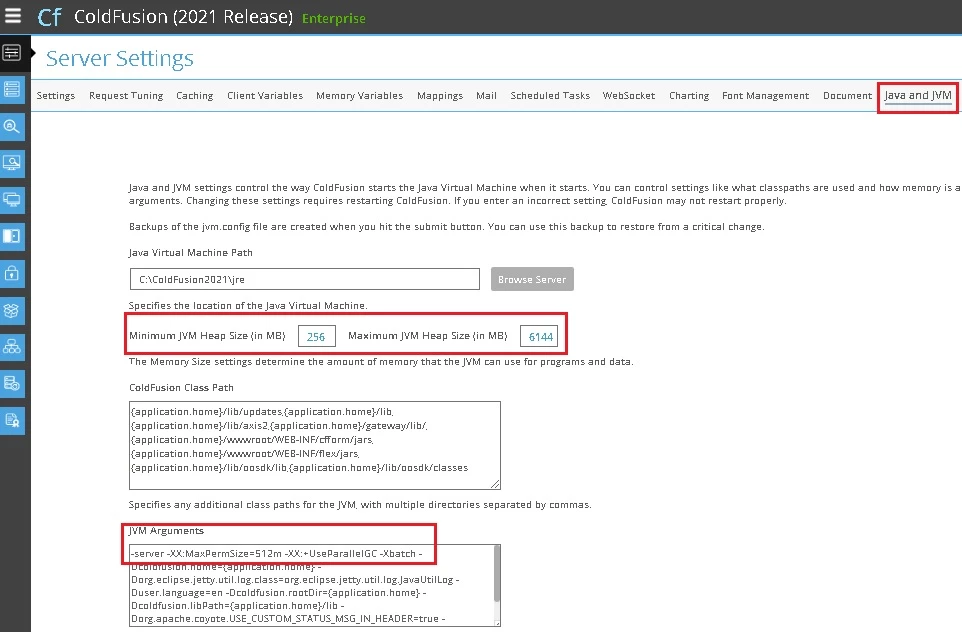
Task: Click 'Specifies the location of the Java Virtual Machine'
Action: (x=248, y=306)
